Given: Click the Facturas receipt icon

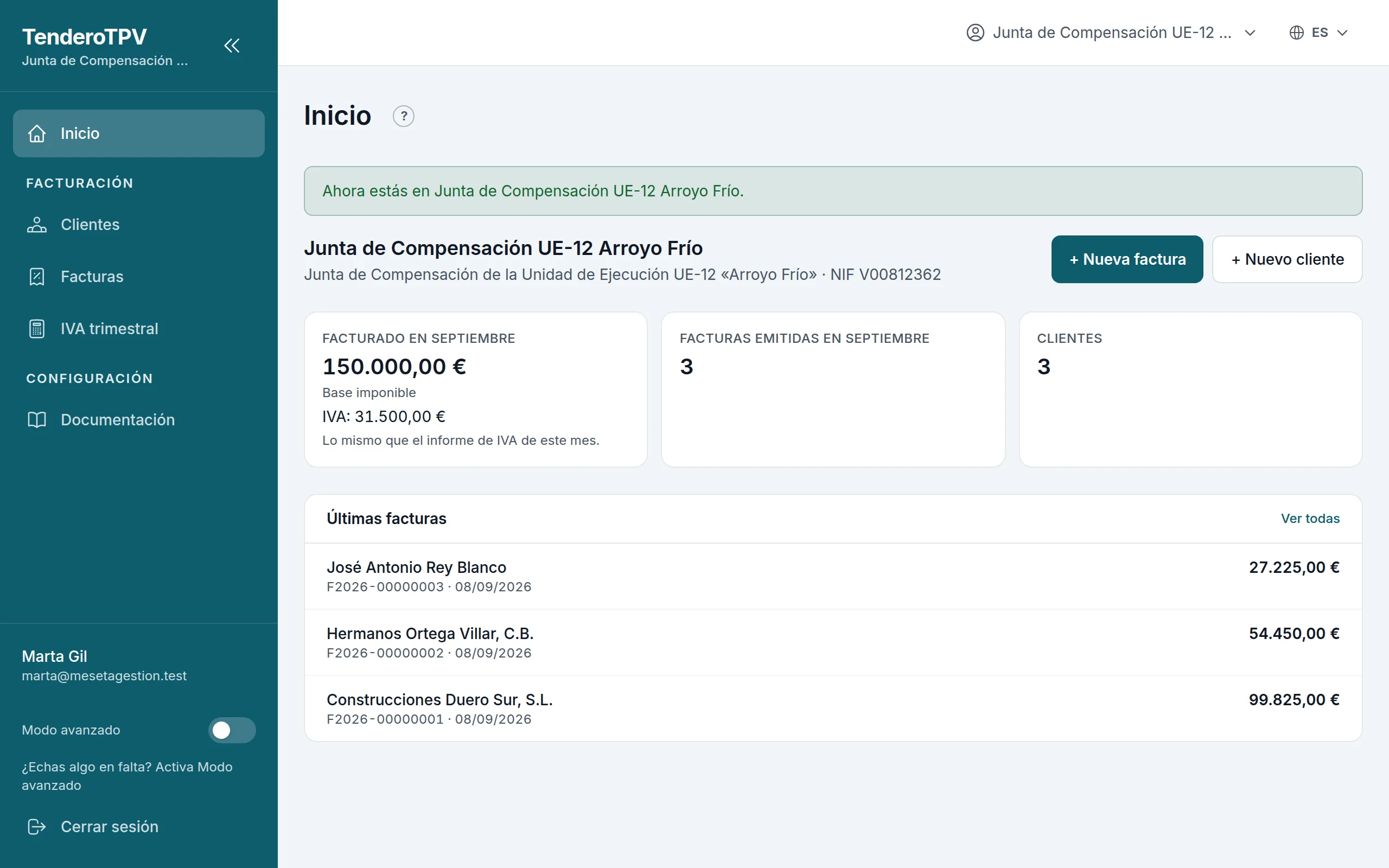Looking at the screenshot, I should click(x=37, y=277).
